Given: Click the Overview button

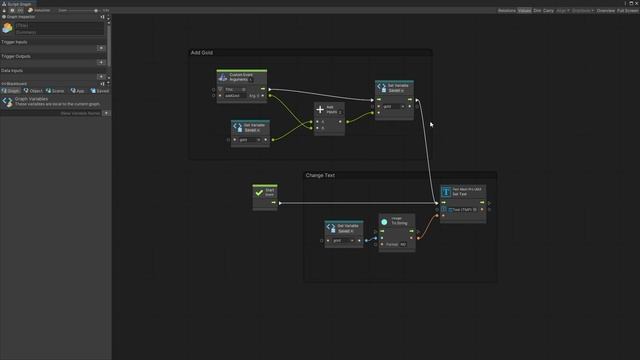Looking at the screenshot, I should click(606, 11).
